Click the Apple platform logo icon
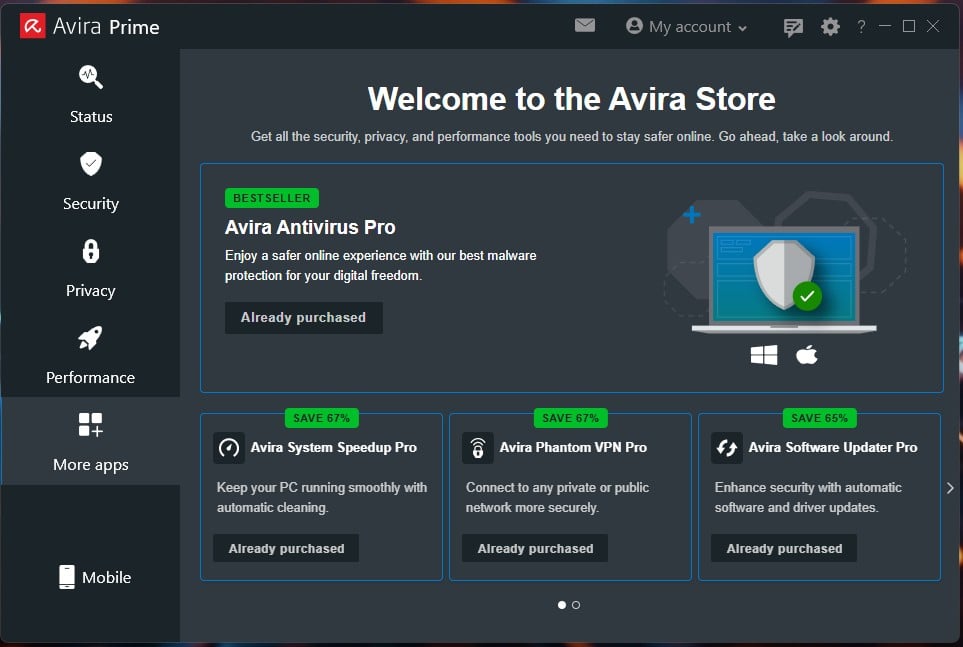The height and width of the screenshot is (647, 963). [x=806, y=355]
